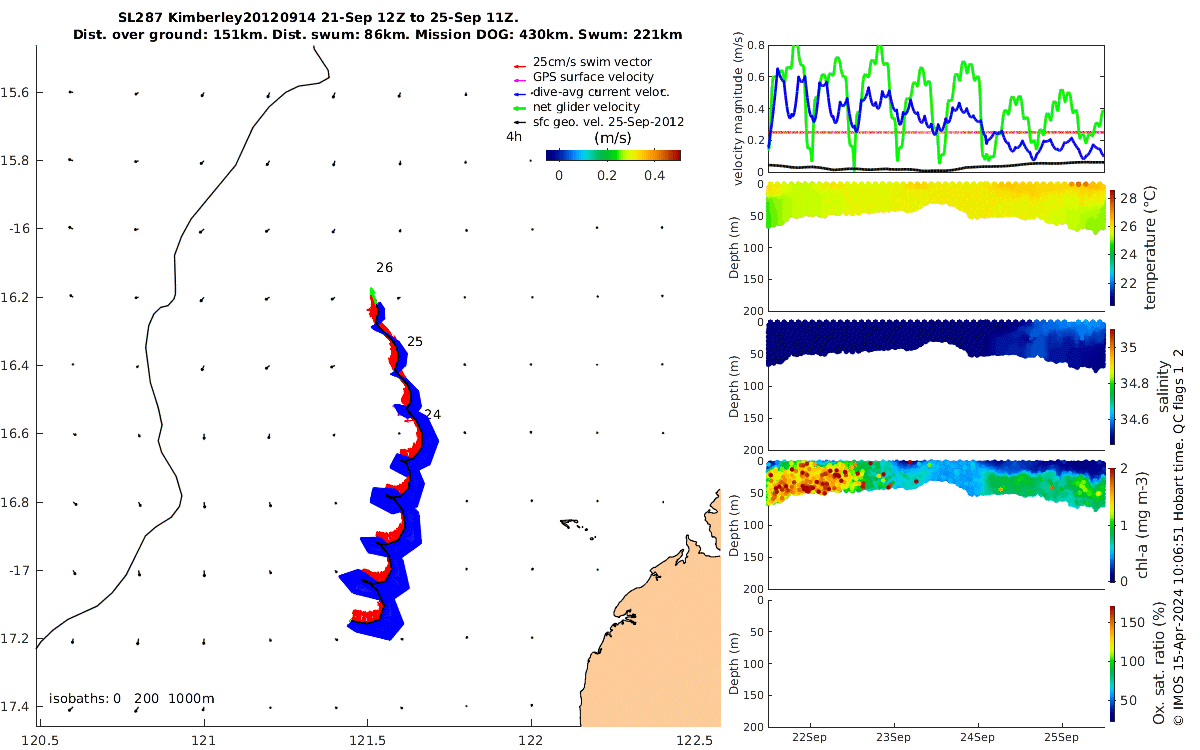Click the "24Sep" time-axis tick label
The image size is (1200, 750).
pyautogui.click(x=978, y=738)
